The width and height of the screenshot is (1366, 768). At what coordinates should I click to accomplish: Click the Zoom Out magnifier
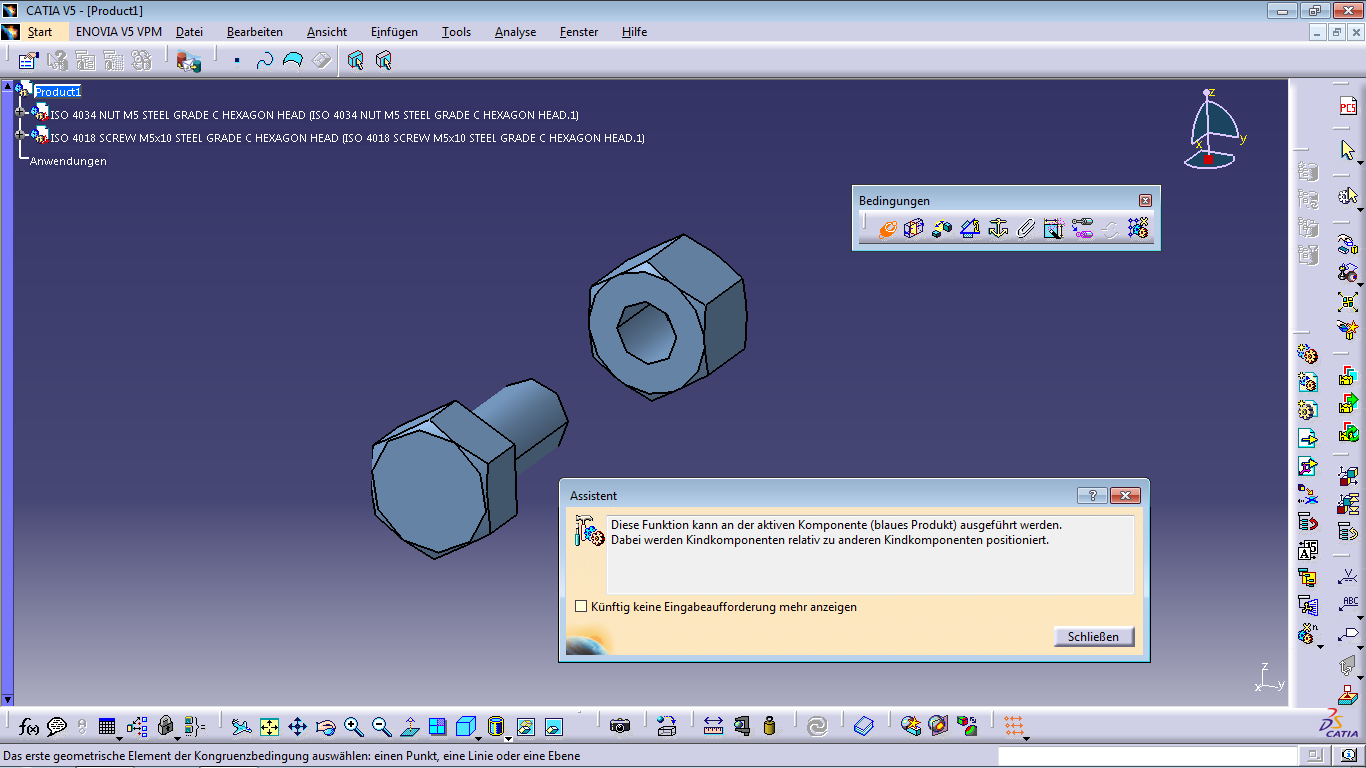coord(381,726)
